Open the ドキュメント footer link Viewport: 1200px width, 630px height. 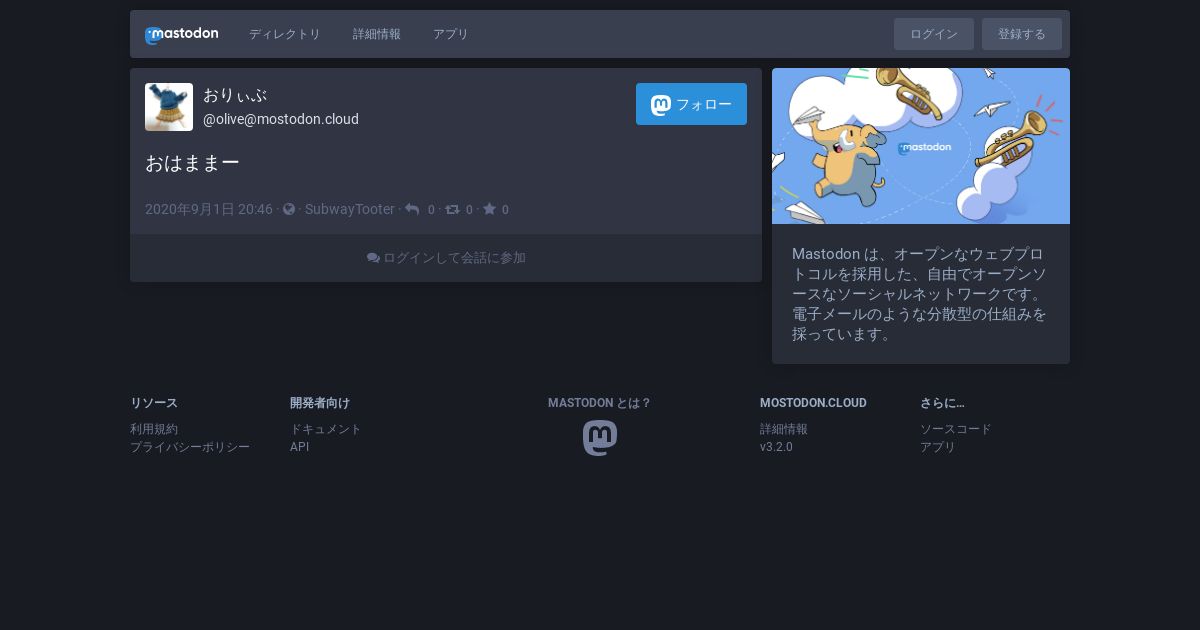(x=326, y=429)
